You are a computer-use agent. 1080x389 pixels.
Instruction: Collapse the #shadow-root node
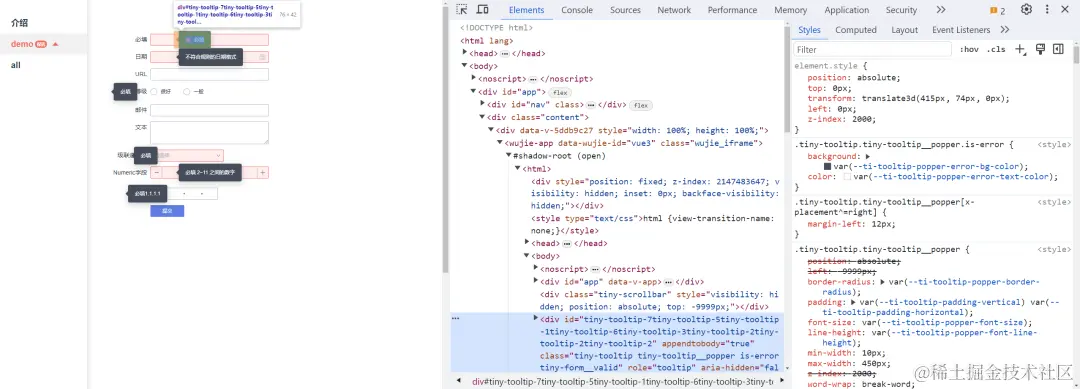click(x=508, y=156)
